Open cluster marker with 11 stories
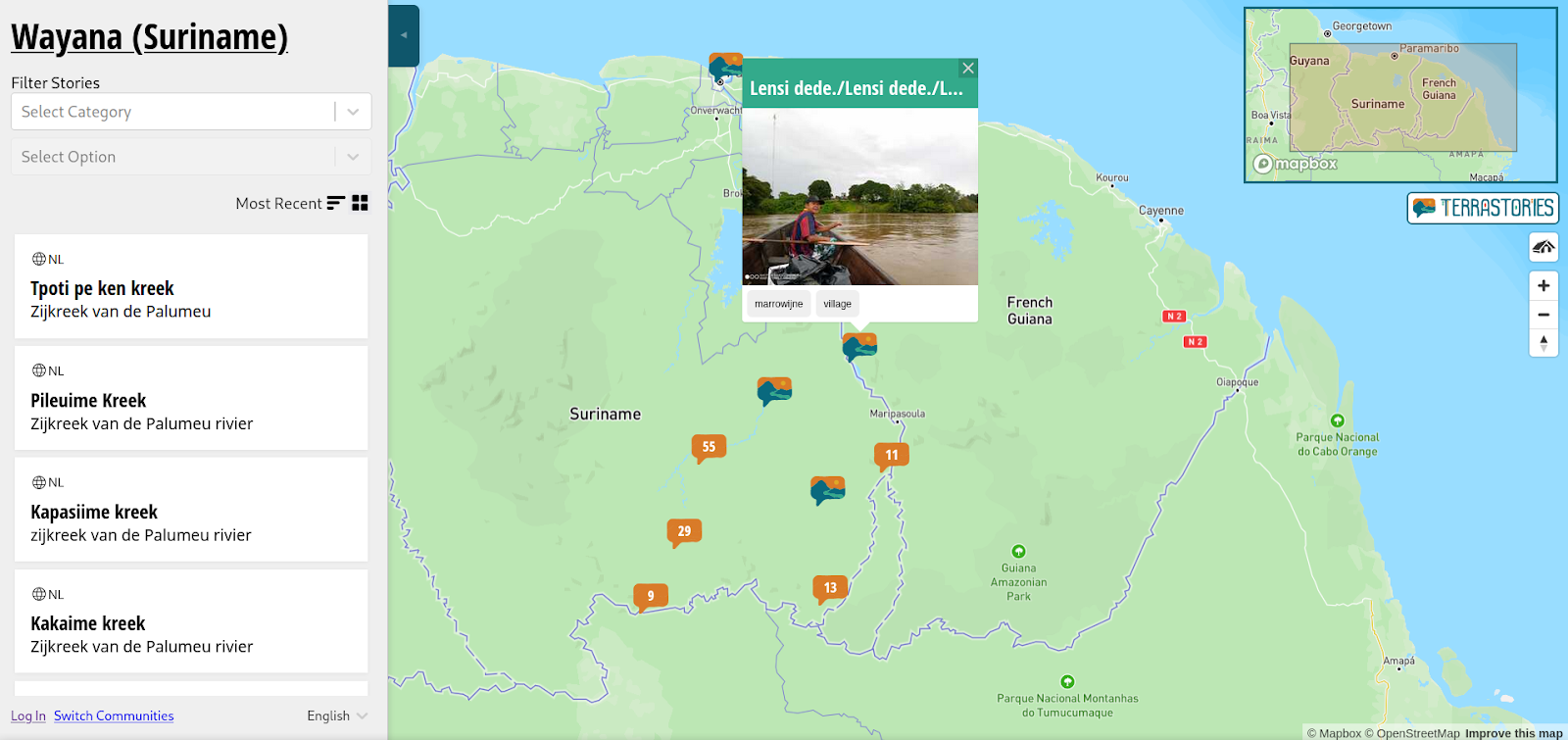 (891, 456)
